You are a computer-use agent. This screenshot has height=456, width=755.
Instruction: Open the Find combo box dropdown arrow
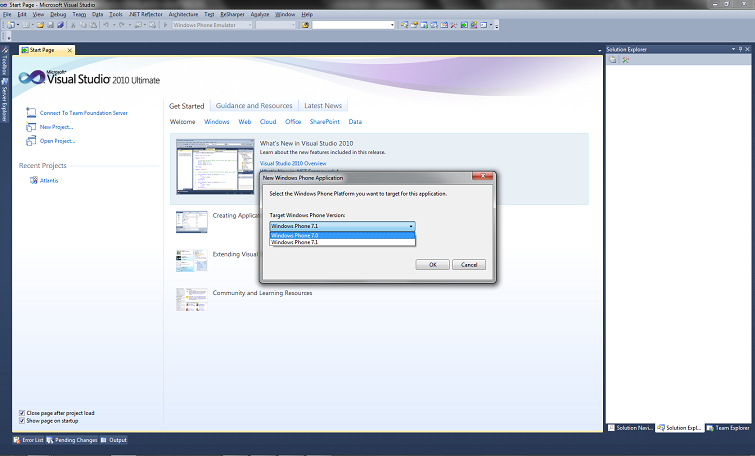click(392, 25)
